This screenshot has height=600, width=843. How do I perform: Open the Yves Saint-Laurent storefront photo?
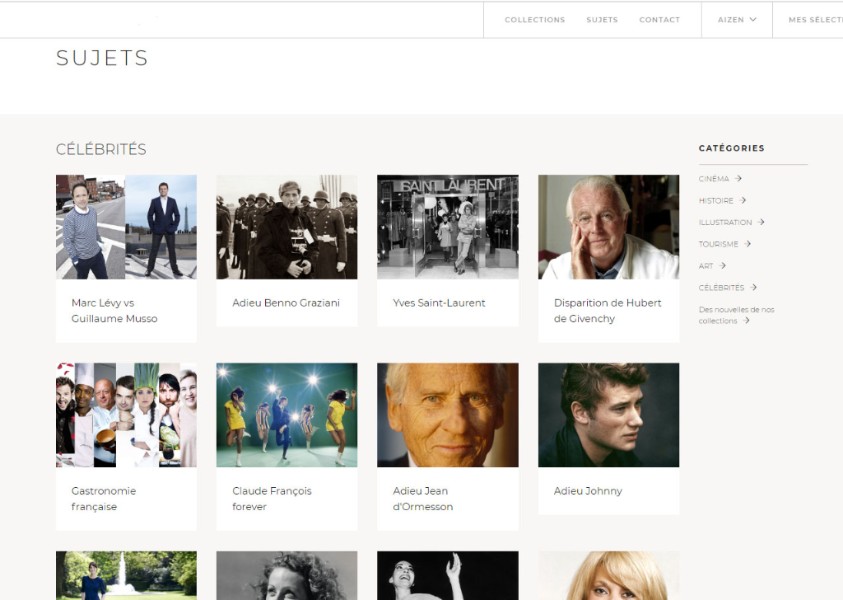[448, 227]
